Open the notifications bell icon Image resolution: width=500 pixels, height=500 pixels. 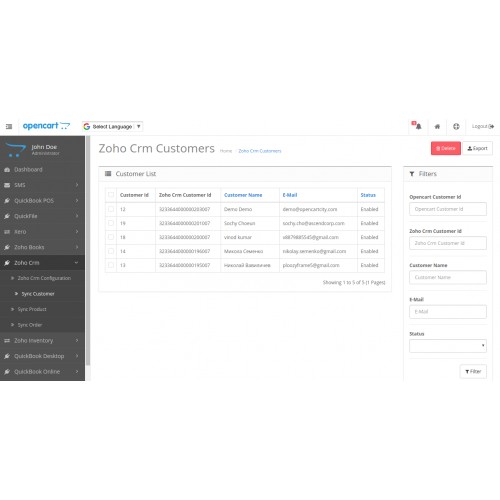click(x=418, y=126)
